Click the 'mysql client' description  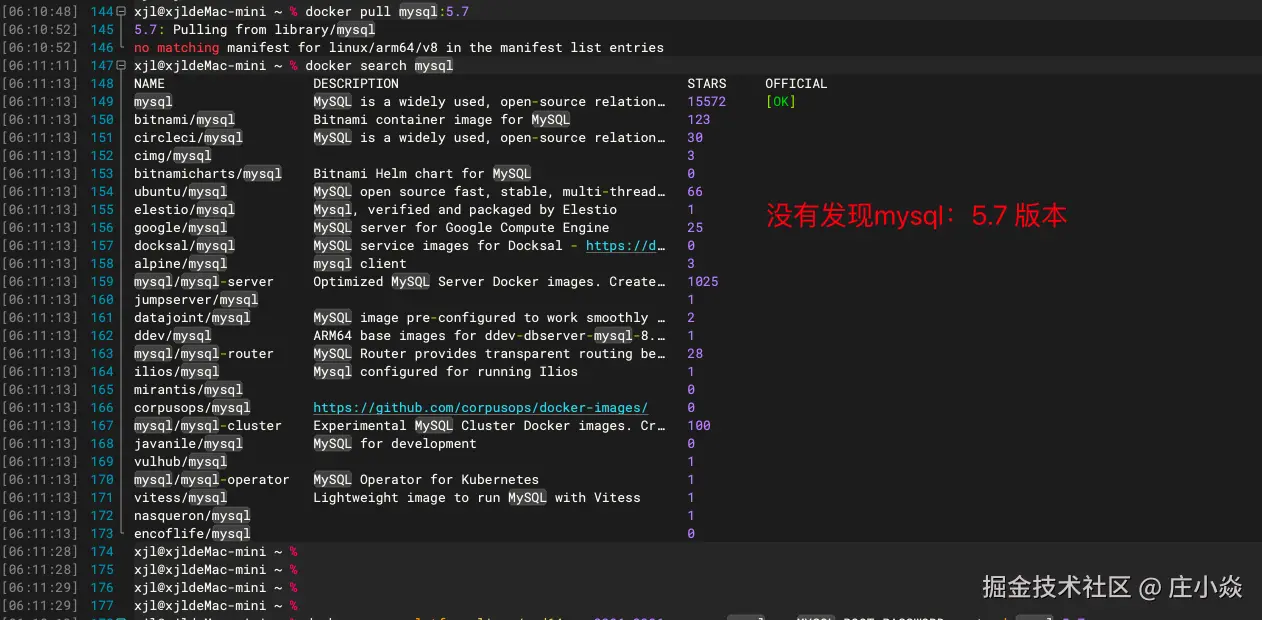[x=360, y=264]
